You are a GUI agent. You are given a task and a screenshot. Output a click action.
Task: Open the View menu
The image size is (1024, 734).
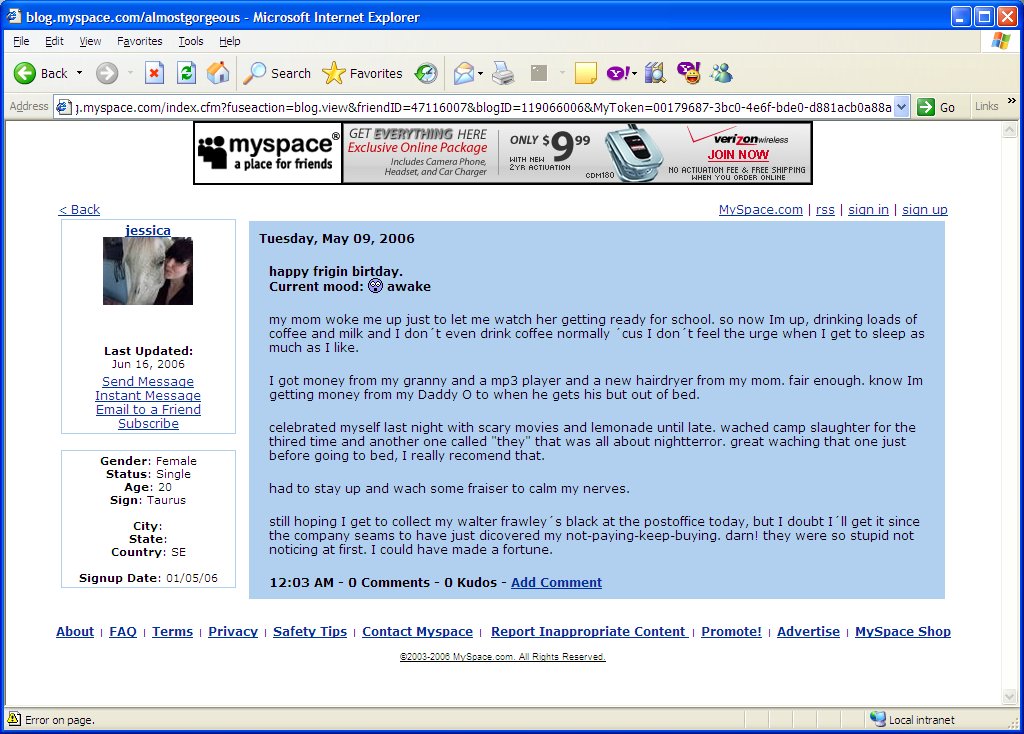90,41
